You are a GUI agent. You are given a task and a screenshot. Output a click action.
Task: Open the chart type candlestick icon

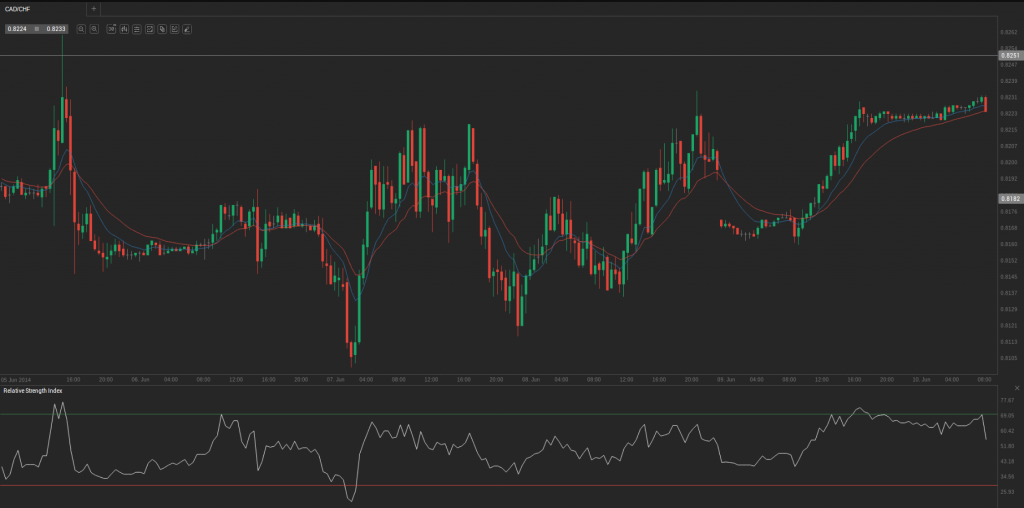tap(124, 29)
